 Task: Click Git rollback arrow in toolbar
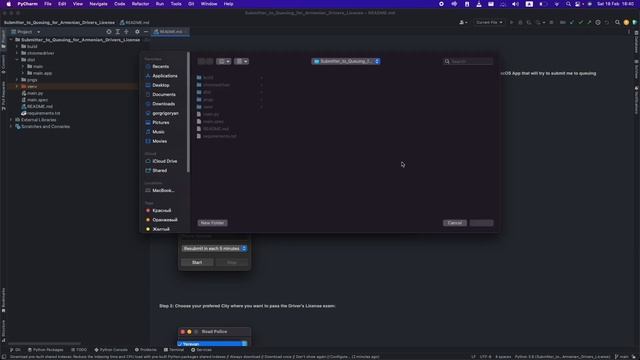pos(607,22)
